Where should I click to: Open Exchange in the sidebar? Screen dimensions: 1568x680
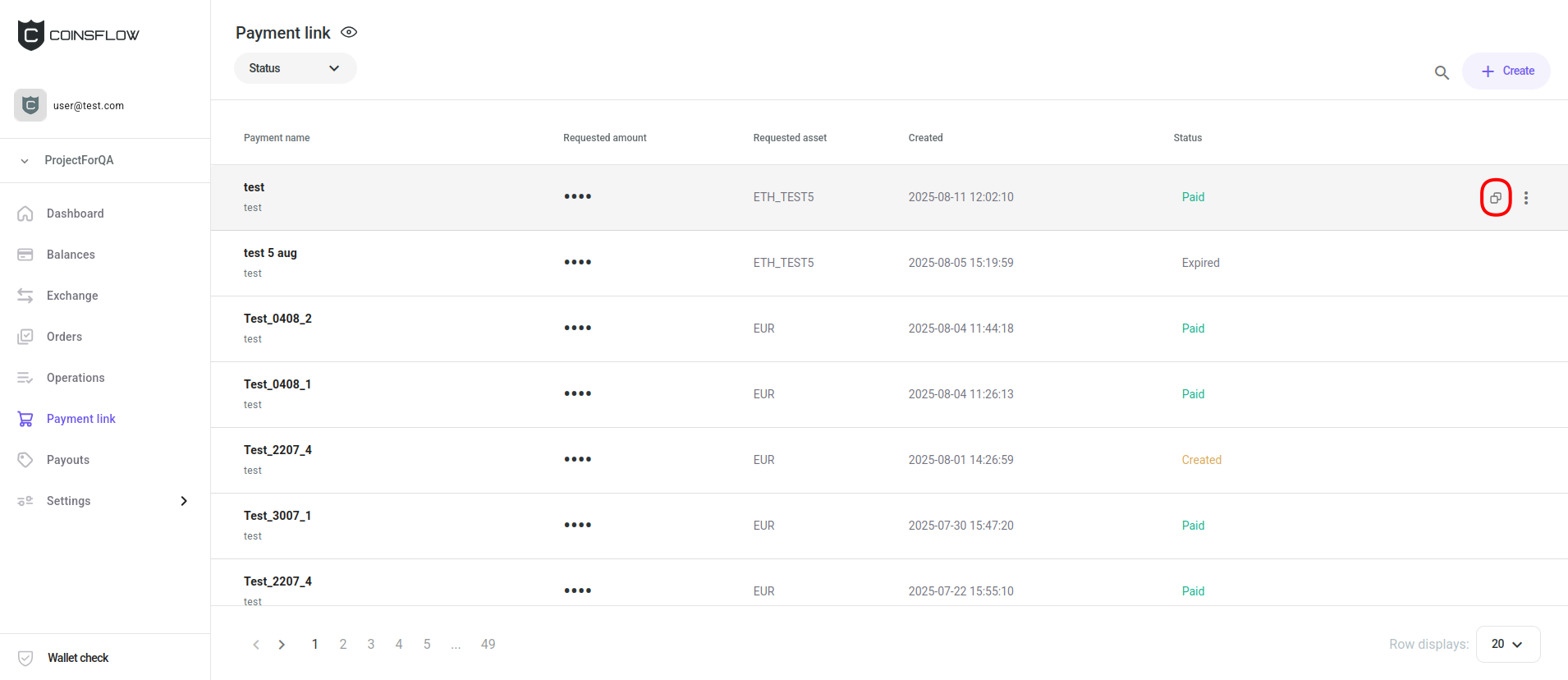click(x=71, y=296)
